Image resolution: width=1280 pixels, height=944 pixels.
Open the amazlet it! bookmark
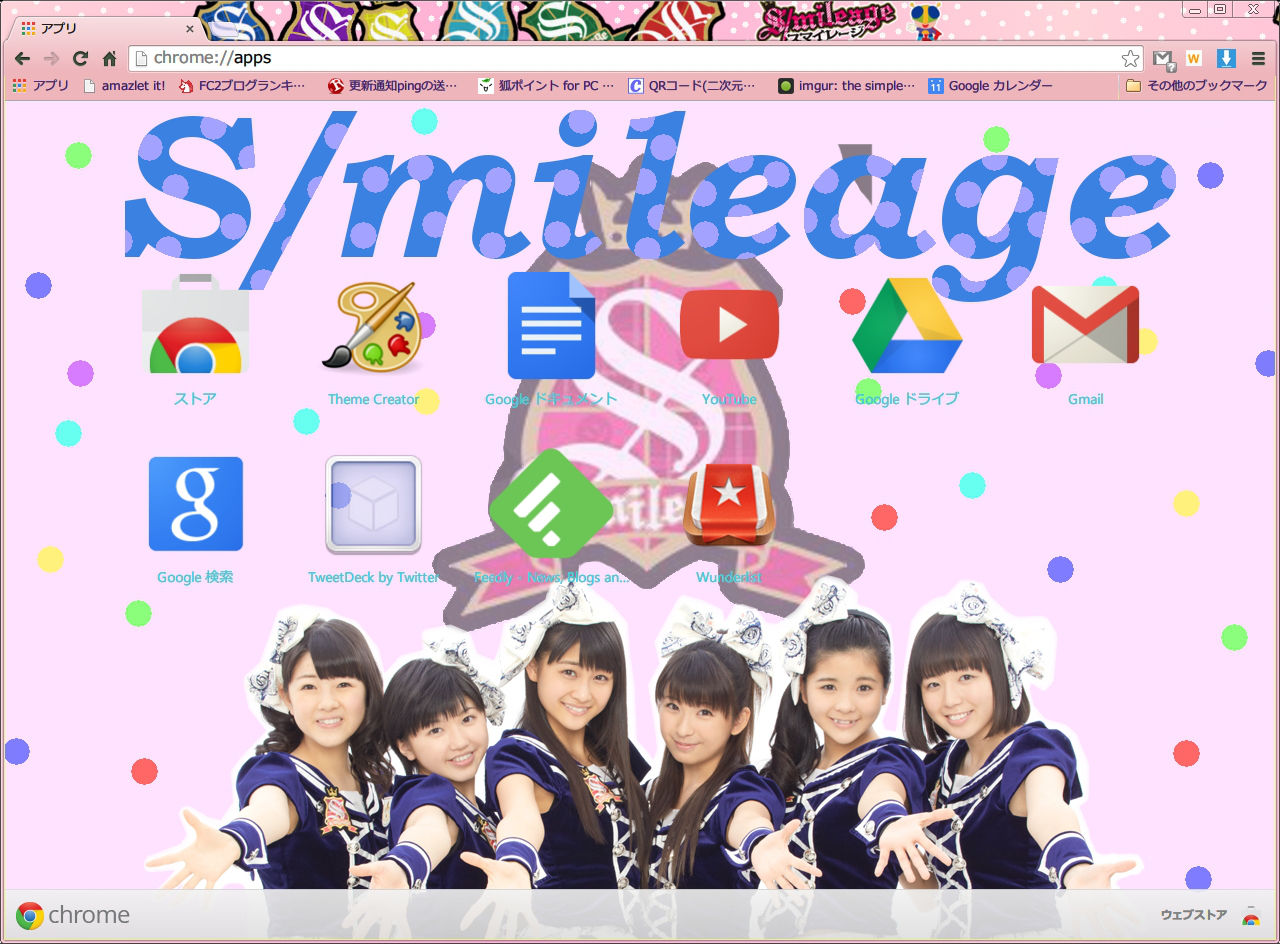pos(124,86)
